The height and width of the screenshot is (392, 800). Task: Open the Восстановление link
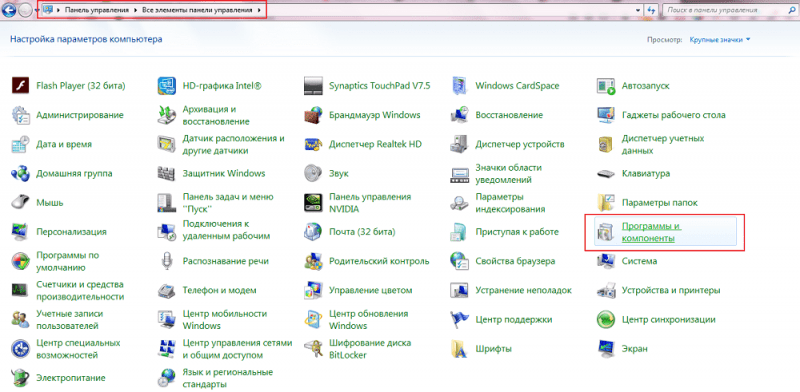(509, 115)
